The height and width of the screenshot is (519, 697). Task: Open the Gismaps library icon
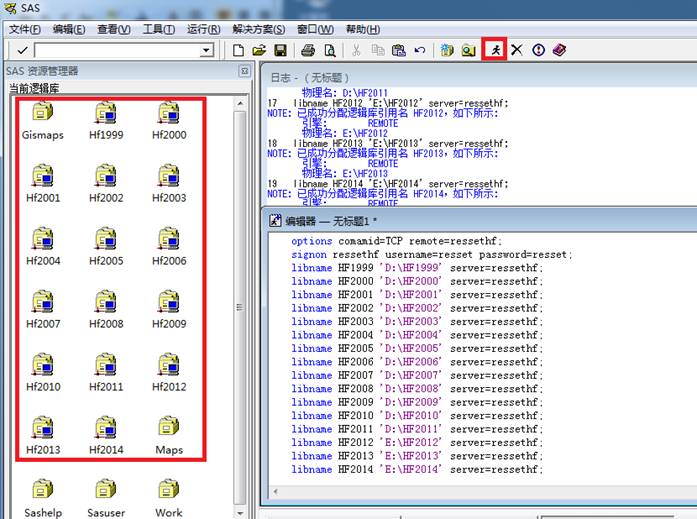(43, 120)
